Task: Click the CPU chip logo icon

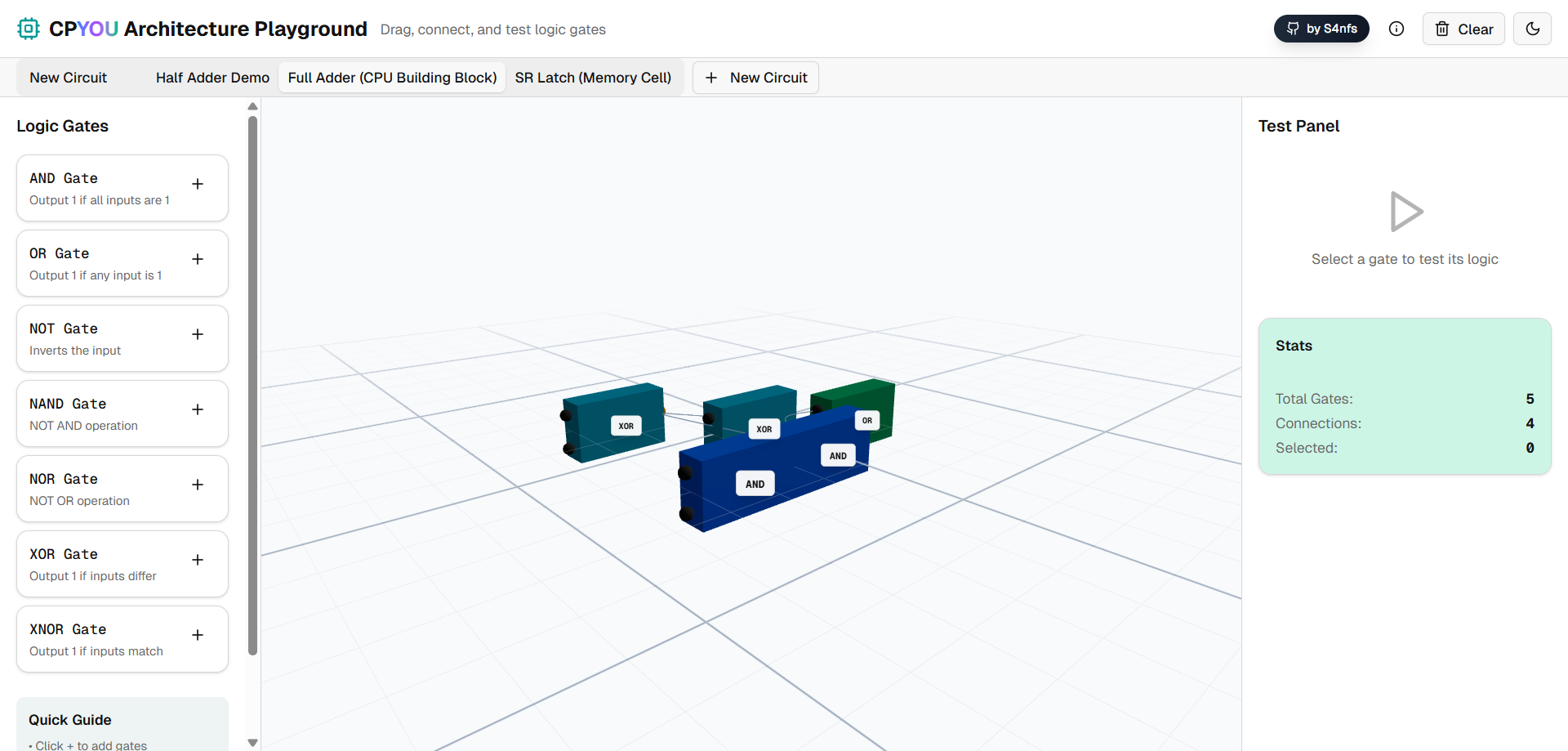Action: click(29, 29)
